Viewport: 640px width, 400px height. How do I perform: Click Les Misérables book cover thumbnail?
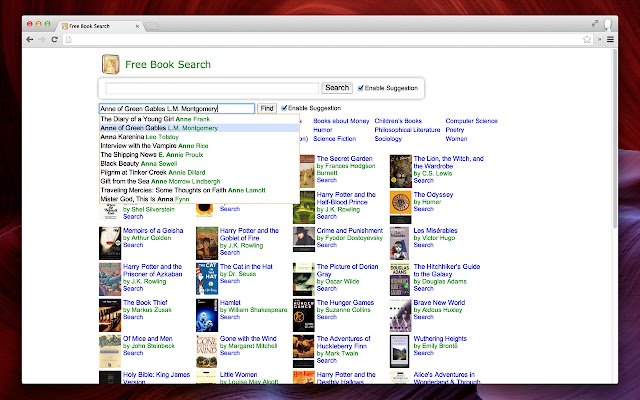pyautogui.click(x=399, y=243)
